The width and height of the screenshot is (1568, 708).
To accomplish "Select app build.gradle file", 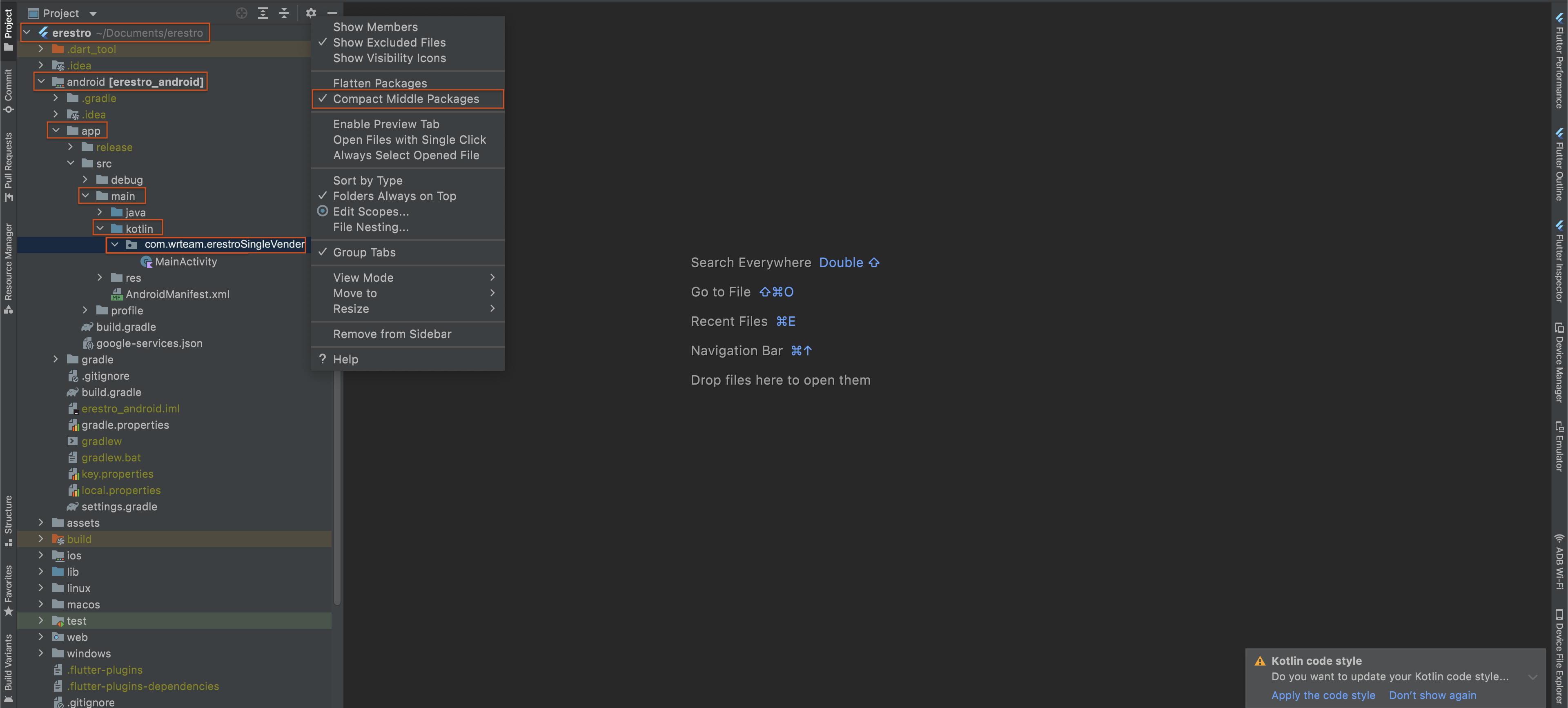I will point(119,327).
